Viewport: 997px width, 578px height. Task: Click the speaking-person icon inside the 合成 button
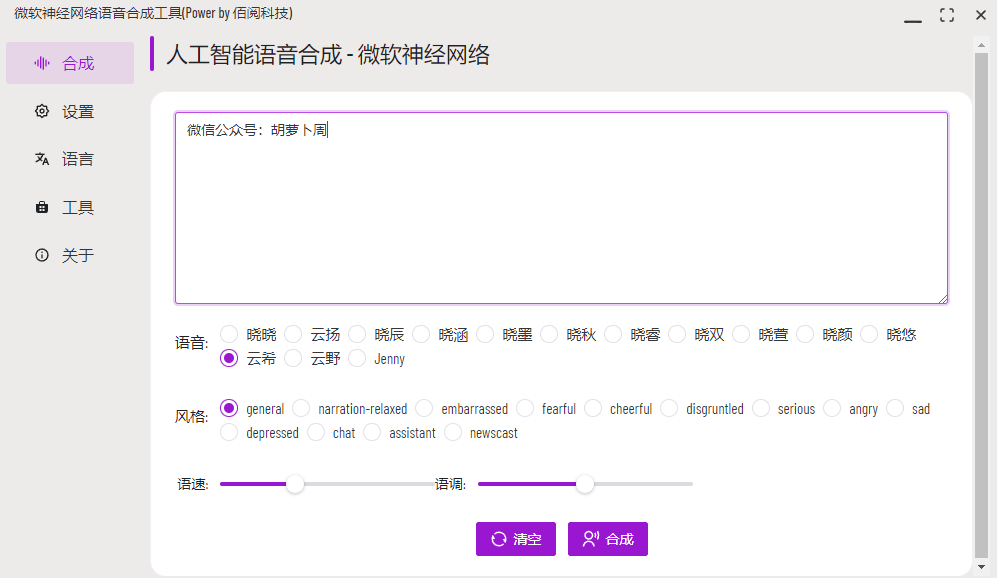click(592, 538)
